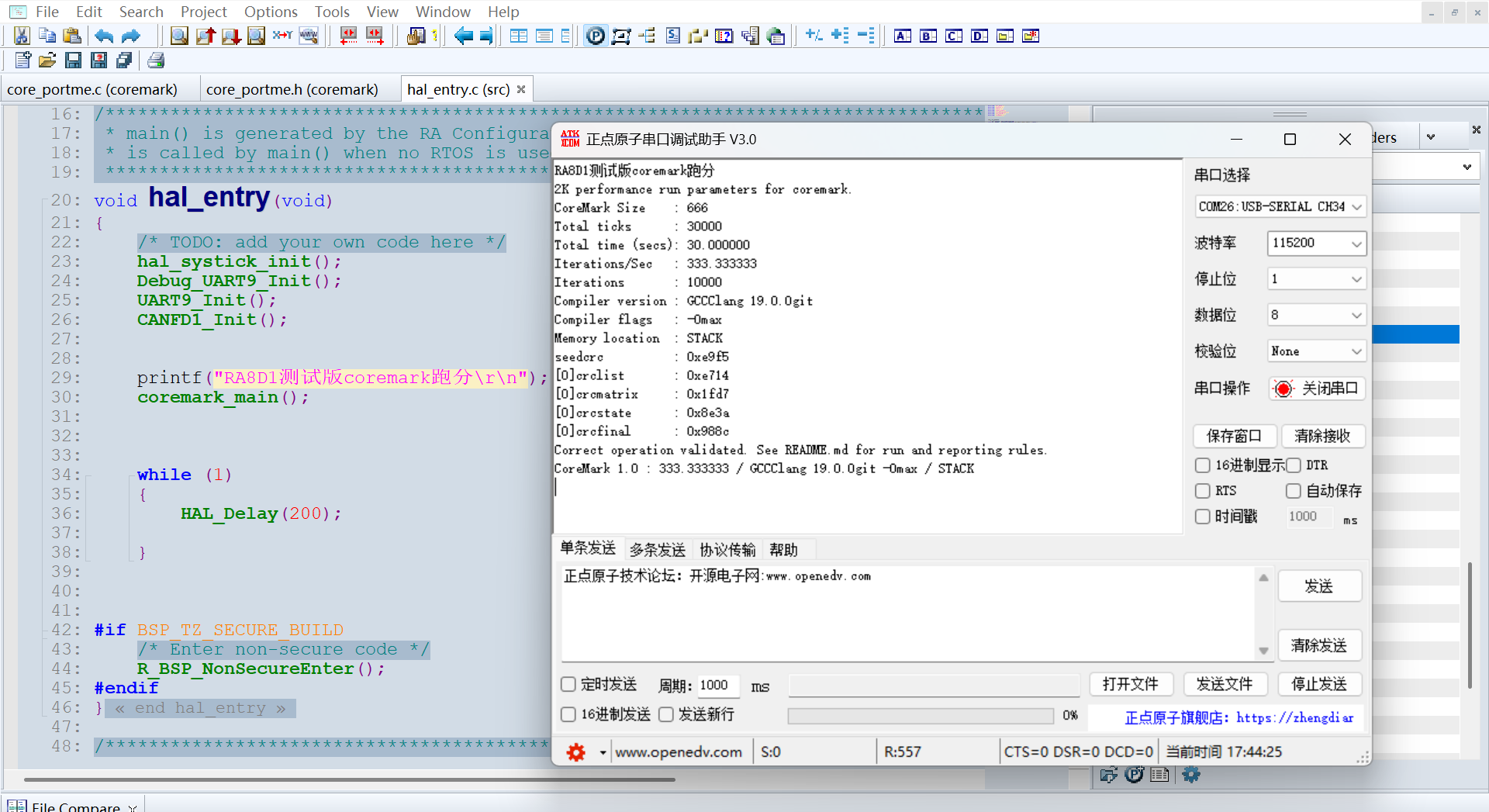Click the Paste clipboard icon
1489x812 pixels.
click(x=72, y=36)
